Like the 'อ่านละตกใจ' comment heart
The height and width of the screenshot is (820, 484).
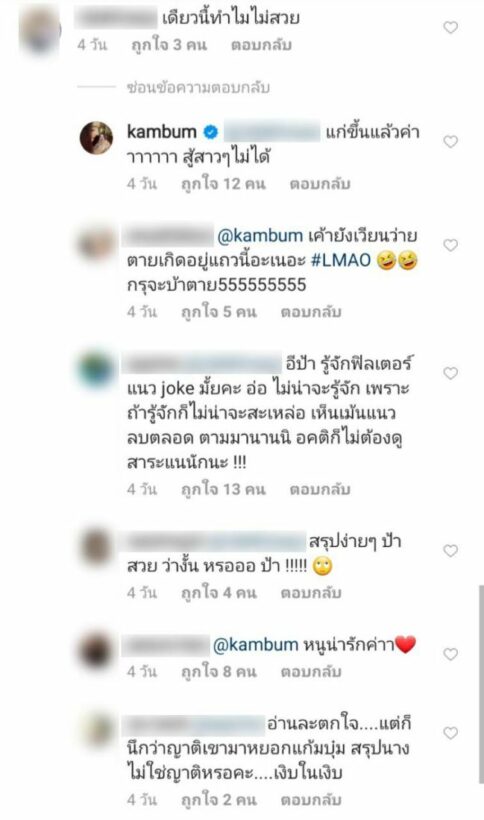(x=451, y=733)
